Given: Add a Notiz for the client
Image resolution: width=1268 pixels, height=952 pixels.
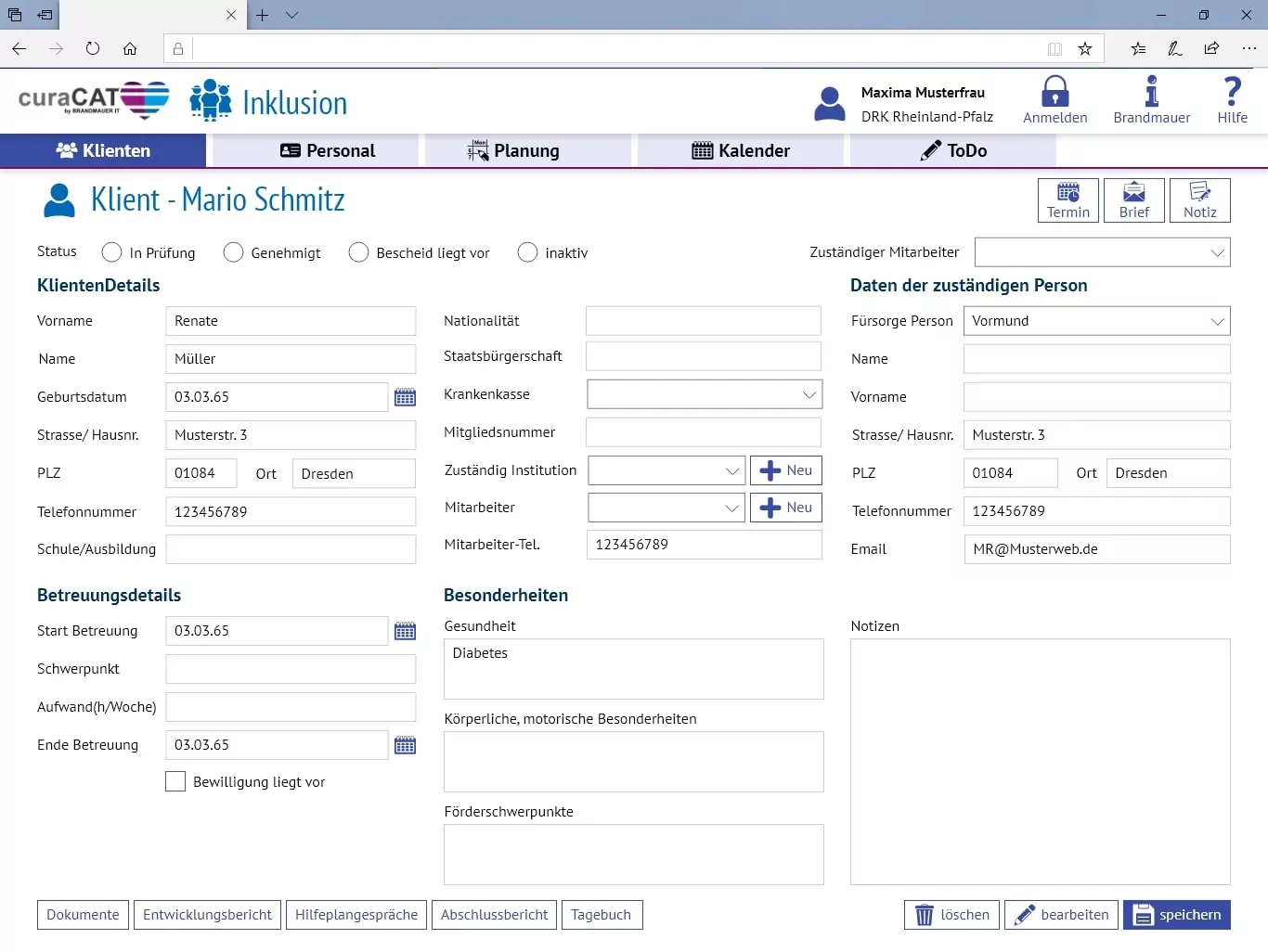Looking at the screenshot, I should pyautogui.click(x=1200, y=200).
